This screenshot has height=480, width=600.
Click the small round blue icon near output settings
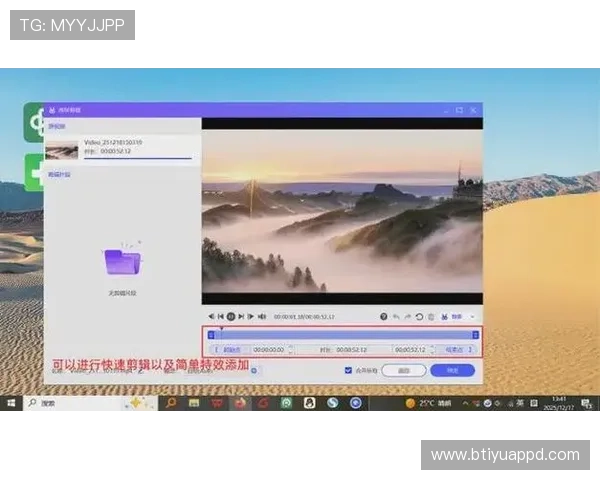(254, 371)
